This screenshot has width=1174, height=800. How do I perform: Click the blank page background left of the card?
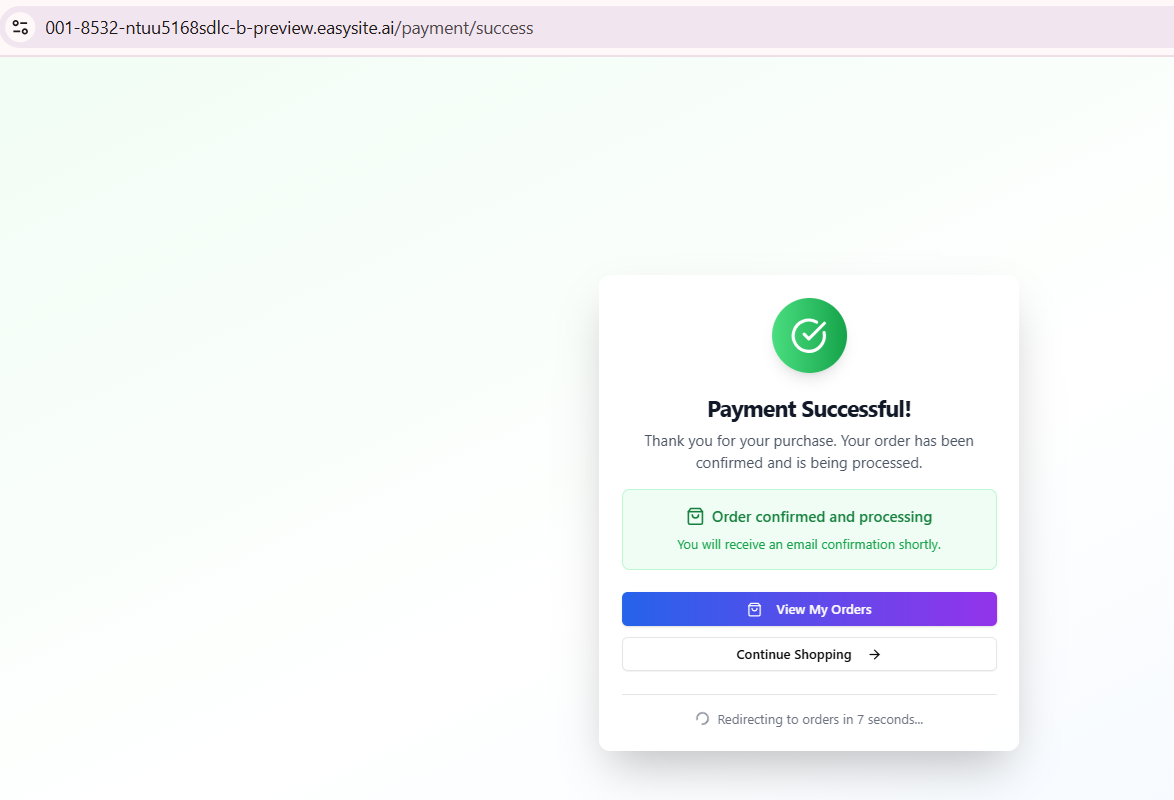[300, 450]
